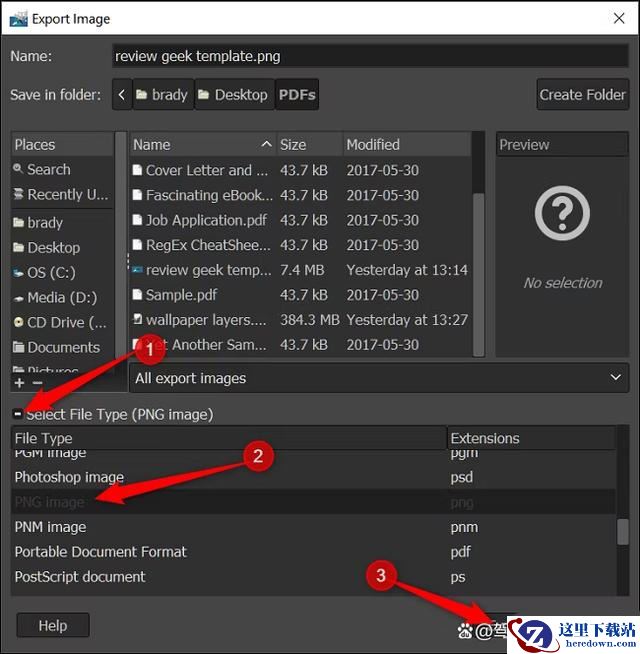This screenshot has height=654, width=640.
Task: Collapse the Select File Type section
Action: [18, 414]
